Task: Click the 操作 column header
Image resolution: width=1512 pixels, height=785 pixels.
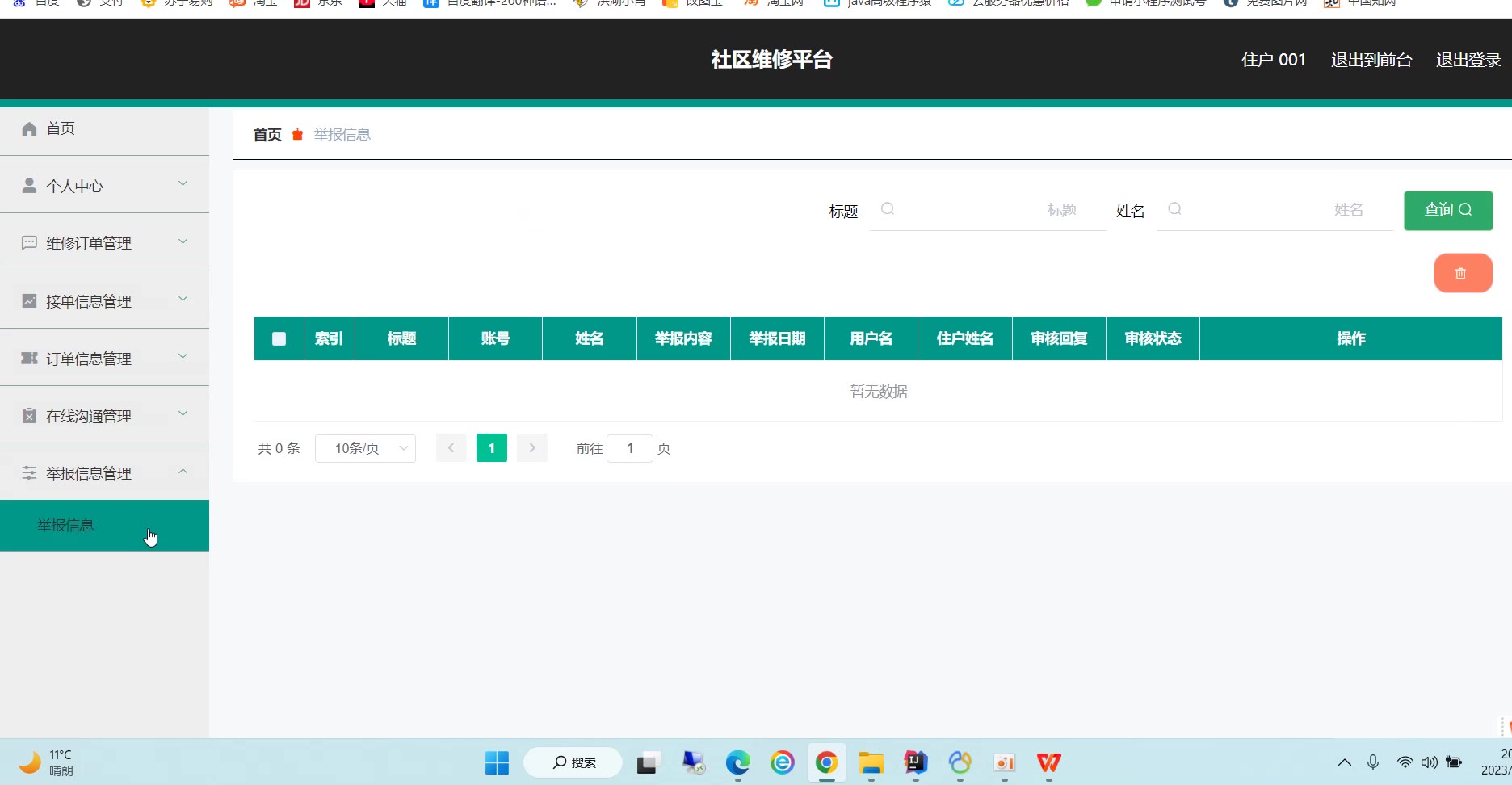Action: tap(1351, 338)
